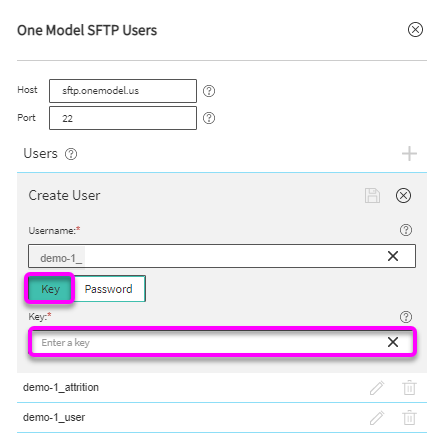Edit the demo-1_user entry

click(x=377, y=418)
